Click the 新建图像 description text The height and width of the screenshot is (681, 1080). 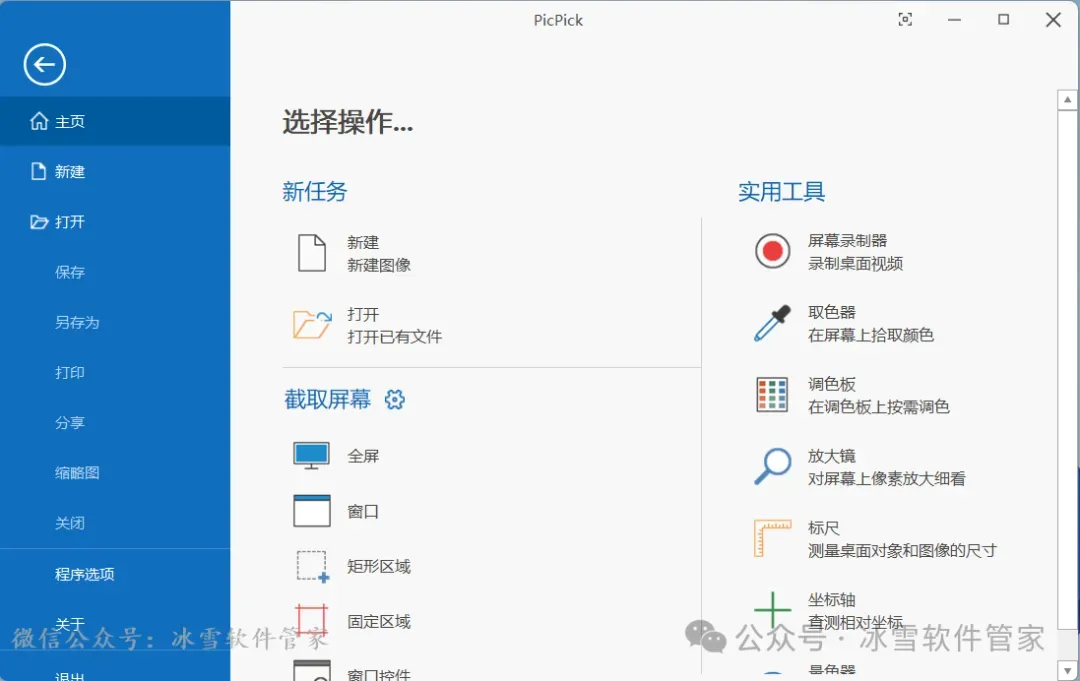point(379,265)
